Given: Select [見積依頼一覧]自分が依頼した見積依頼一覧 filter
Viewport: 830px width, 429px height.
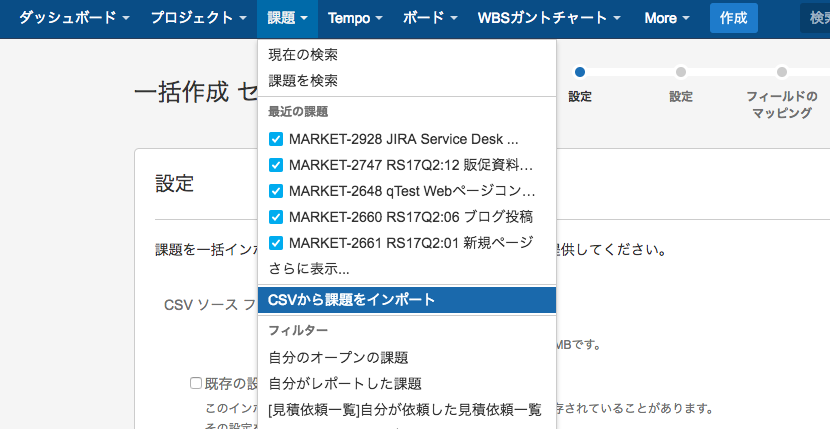Looking at the screenshot, I should [x=407, y=409].
